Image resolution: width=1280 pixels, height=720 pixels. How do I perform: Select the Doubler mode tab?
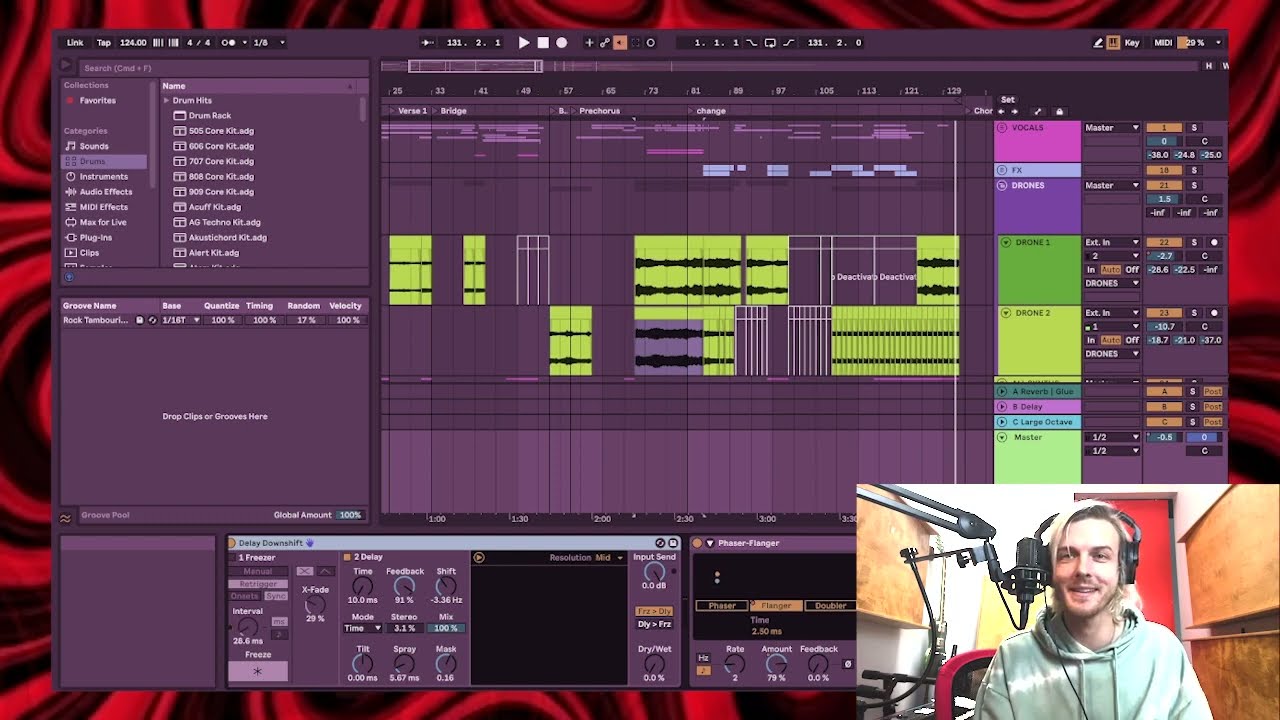(830, 606)
